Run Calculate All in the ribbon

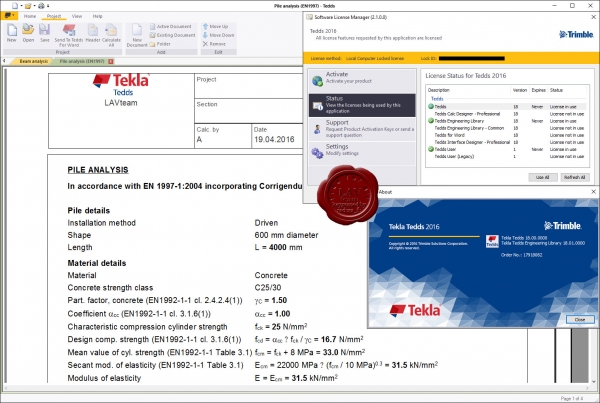pos(111,36)
